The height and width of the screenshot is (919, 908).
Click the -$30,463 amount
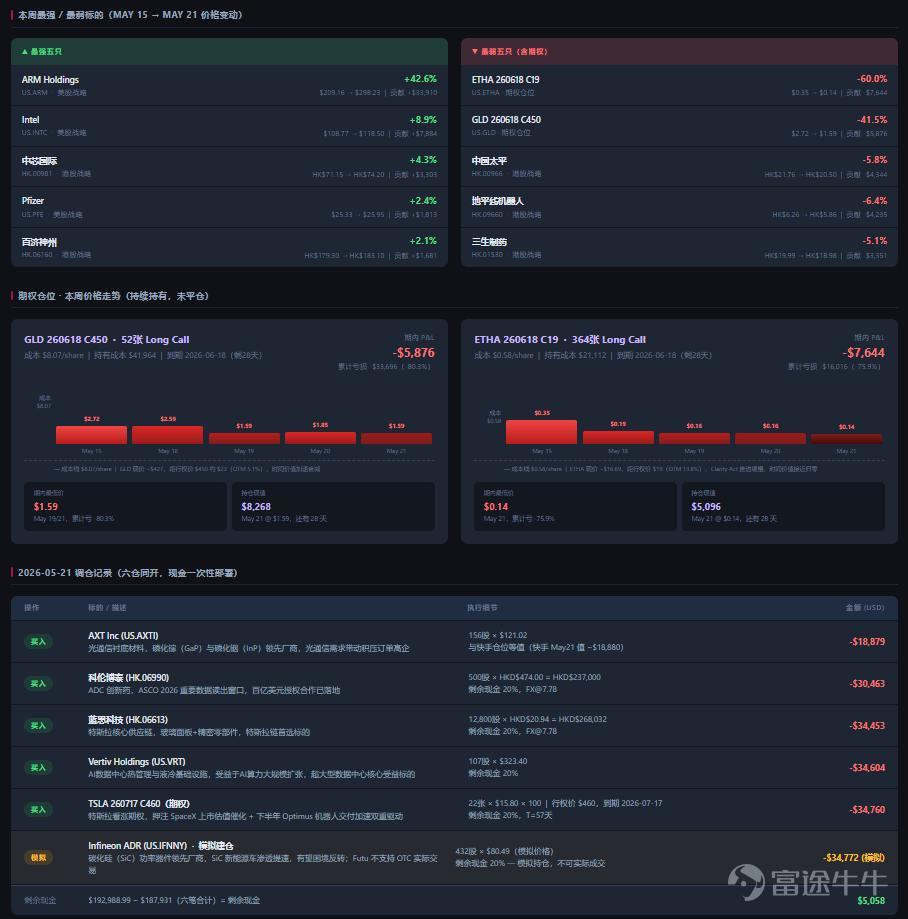tap(867, 684)
